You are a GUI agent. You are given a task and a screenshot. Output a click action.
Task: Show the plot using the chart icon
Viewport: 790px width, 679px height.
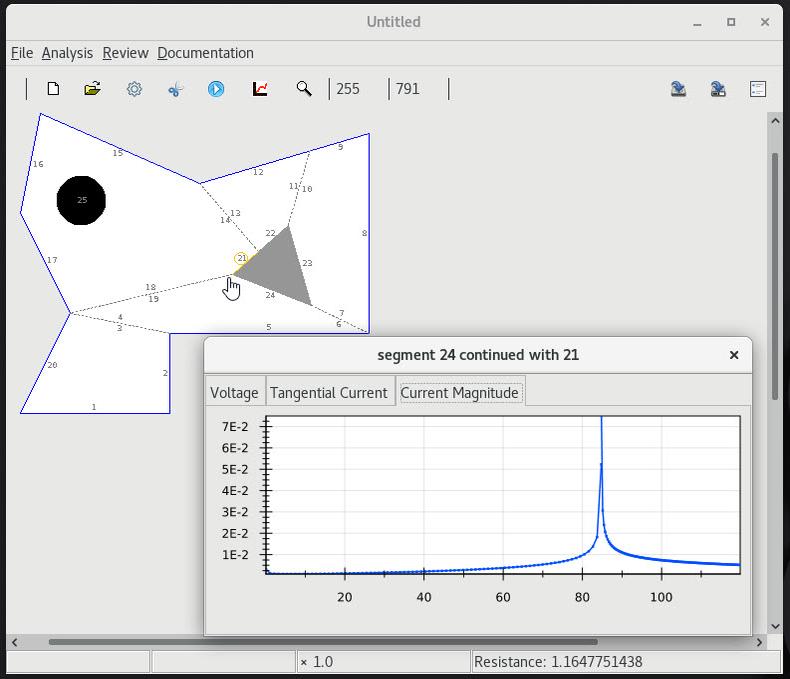[260, 89]
